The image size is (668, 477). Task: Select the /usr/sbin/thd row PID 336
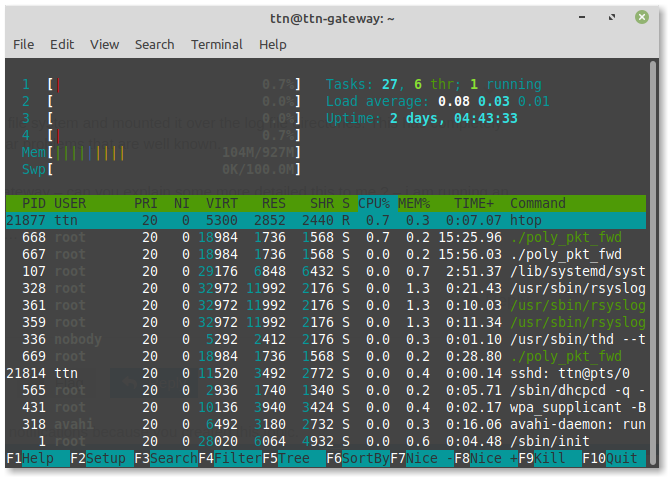(326, 339)
